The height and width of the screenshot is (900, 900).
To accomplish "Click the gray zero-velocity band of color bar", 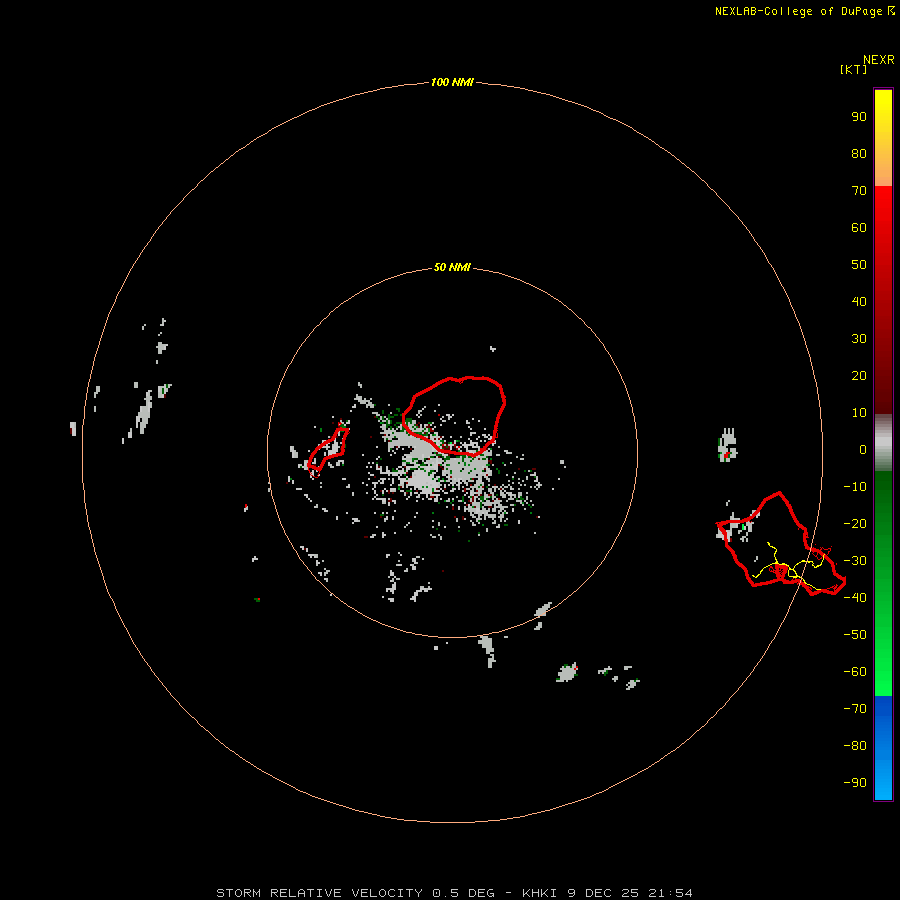I will click(x=883, y=443).
